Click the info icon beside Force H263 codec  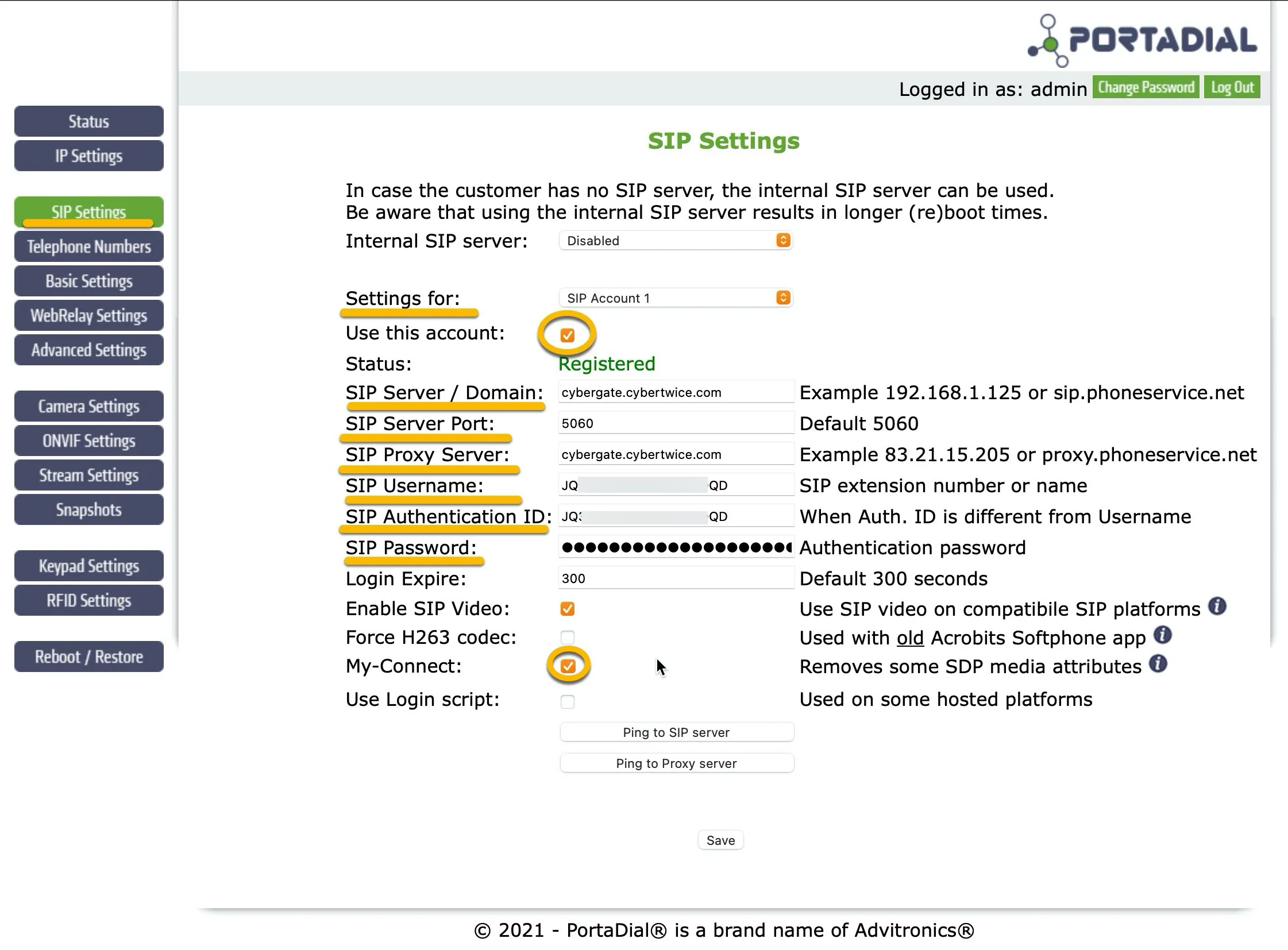tap(1163, 635)
